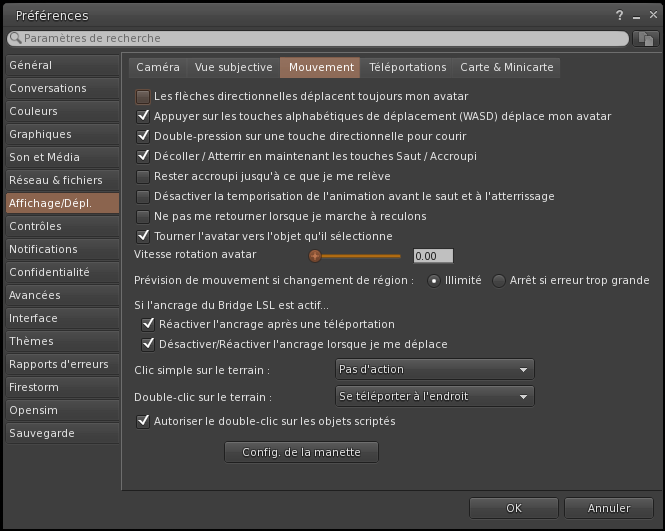
Task: Click the magnifier icon in search field
Action: [x=15, y=38]
